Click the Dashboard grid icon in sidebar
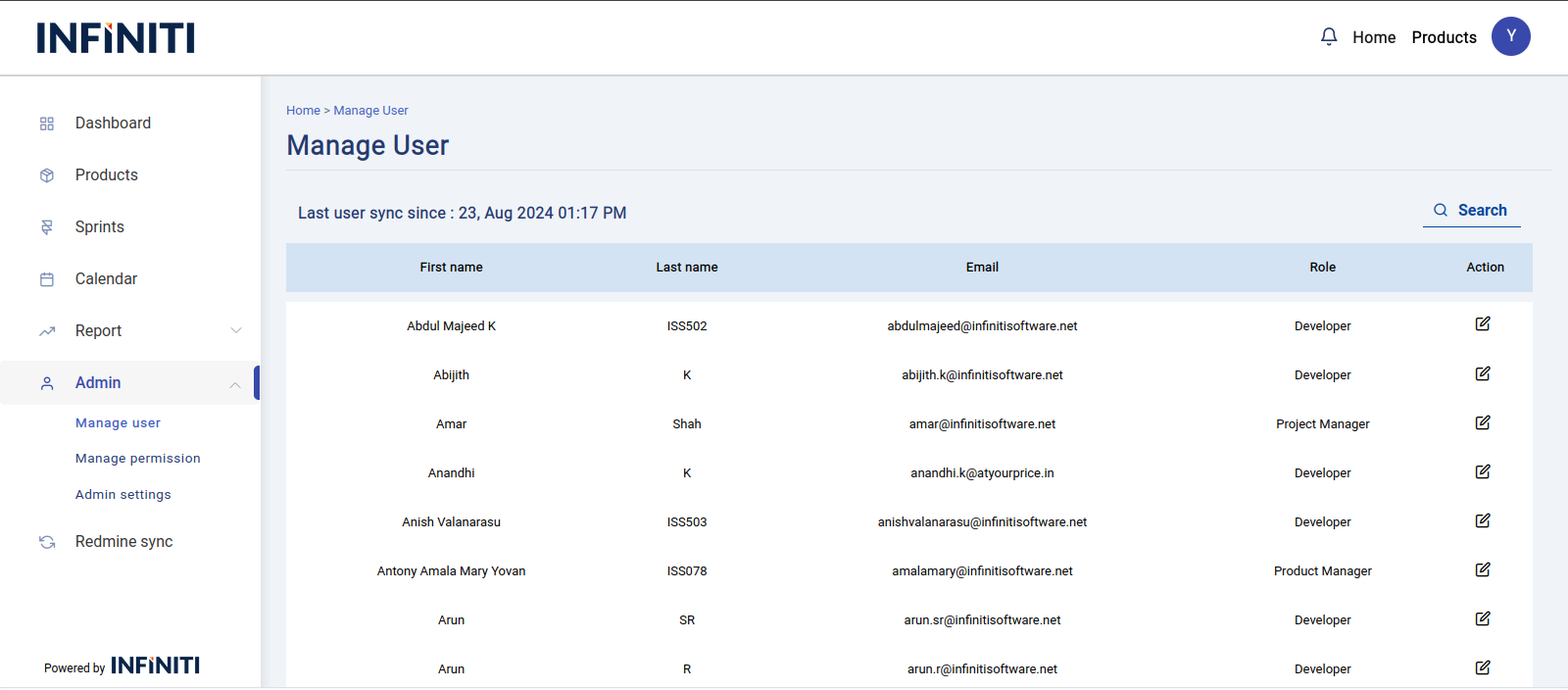This screenshot has height=690, width=1568. 47,123
